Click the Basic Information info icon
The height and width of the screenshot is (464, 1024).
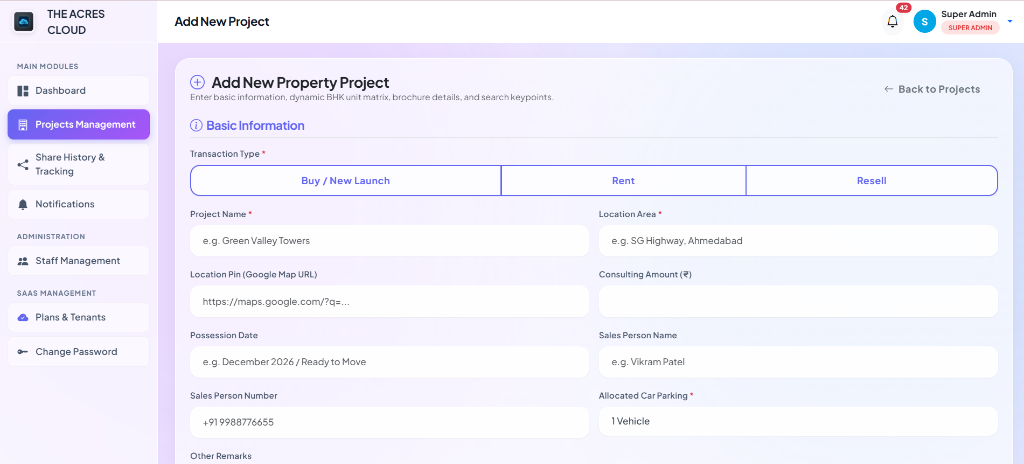(195, 125)
